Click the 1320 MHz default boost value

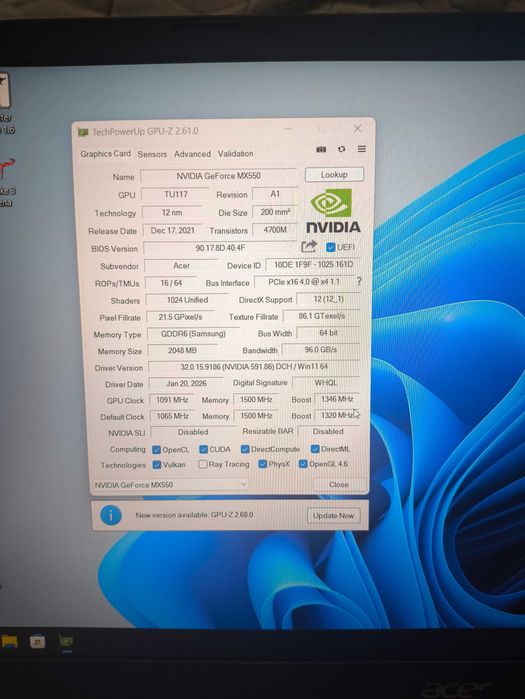(337, 415)
